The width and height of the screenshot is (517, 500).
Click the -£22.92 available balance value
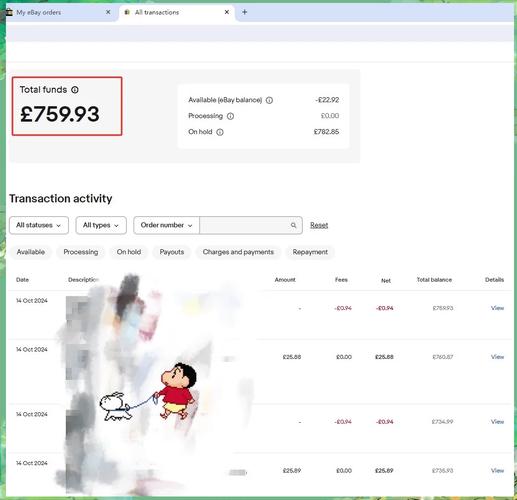pyautogui.click(x=327, y=100)
